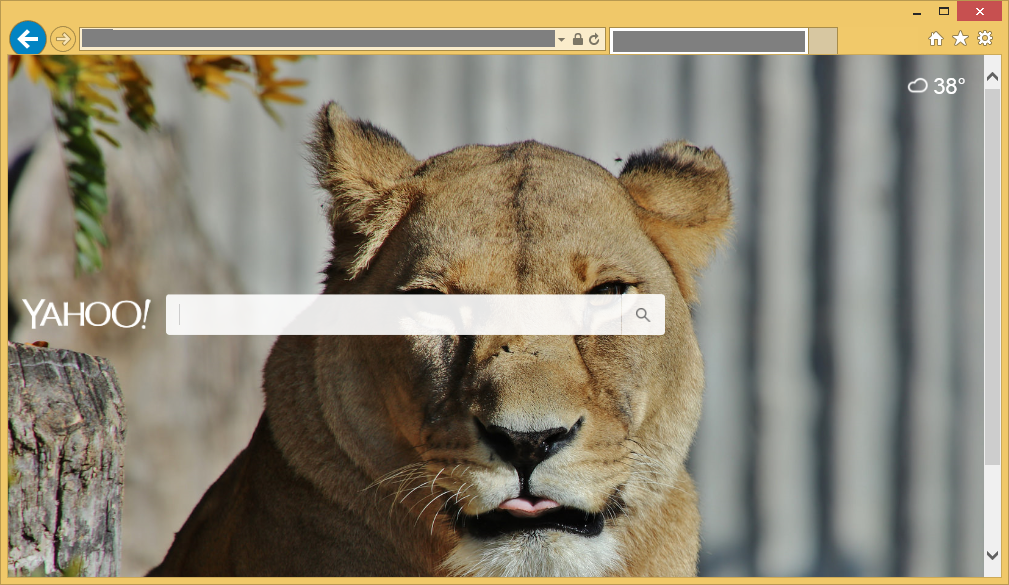This screenshot has width=1009, height=585.
Task: Click the security lock icon
Action: coord(578,39)
